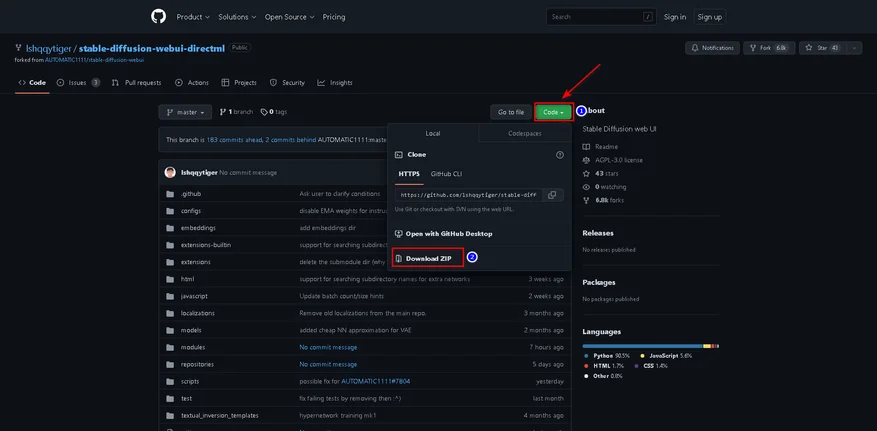The width and height of the screenshot is (877, 431).
Task: Choose the GitHub CLI clone option
Action: (x=446, y=174)
